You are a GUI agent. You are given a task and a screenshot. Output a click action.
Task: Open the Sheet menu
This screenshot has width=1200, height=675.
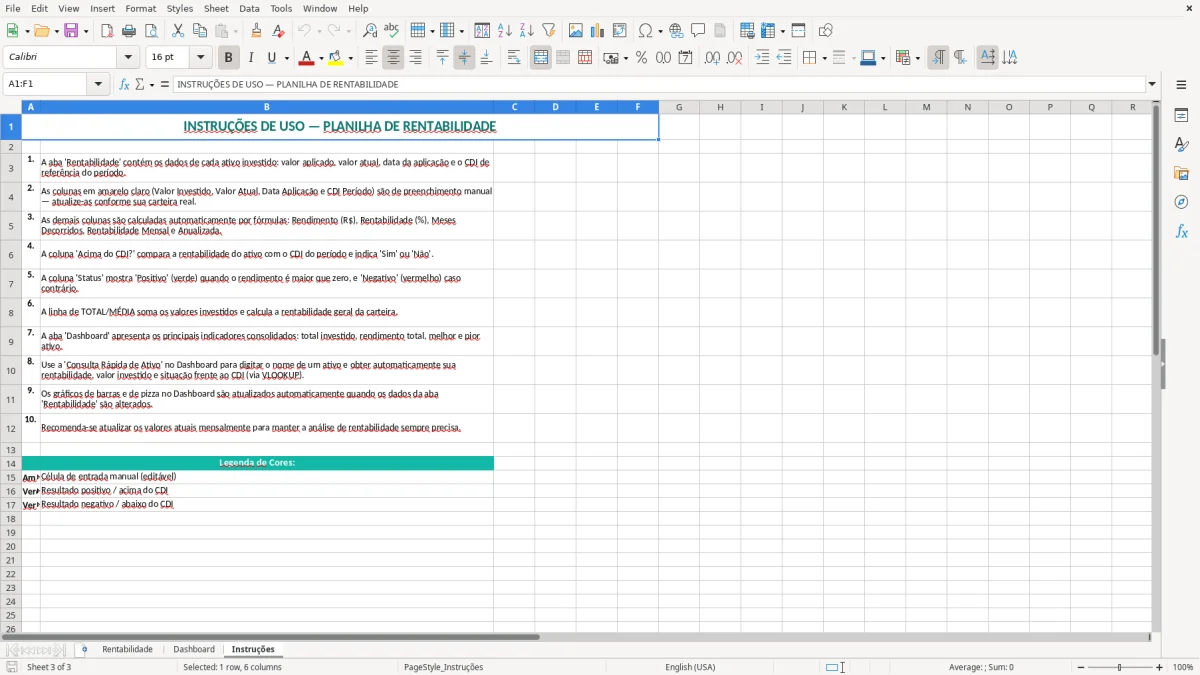pyautogui.click(x=216, y=8)
